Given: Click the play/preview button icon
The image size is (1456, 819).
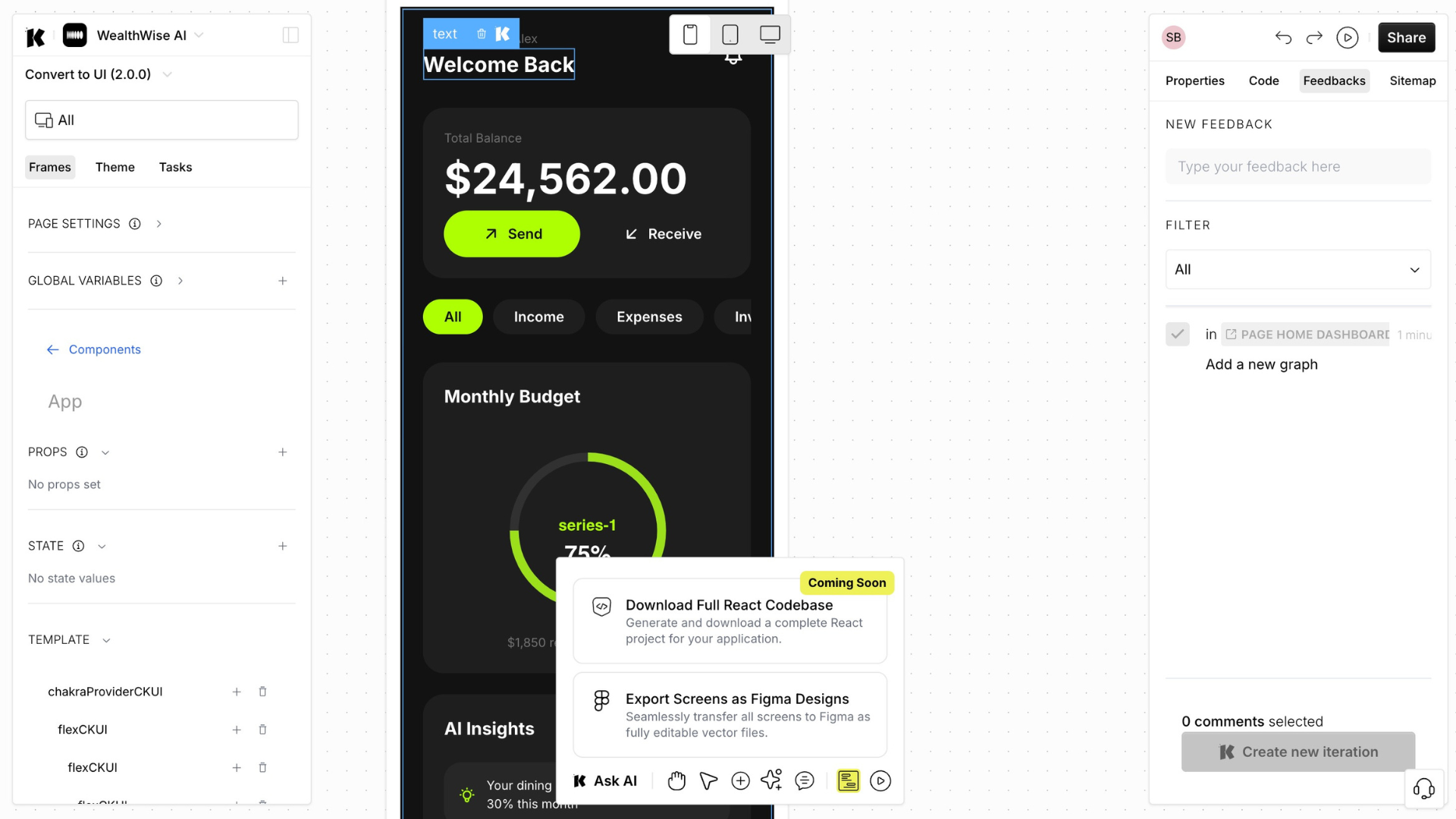Looking at the screenshot, I should click(x=1349, y=37).
